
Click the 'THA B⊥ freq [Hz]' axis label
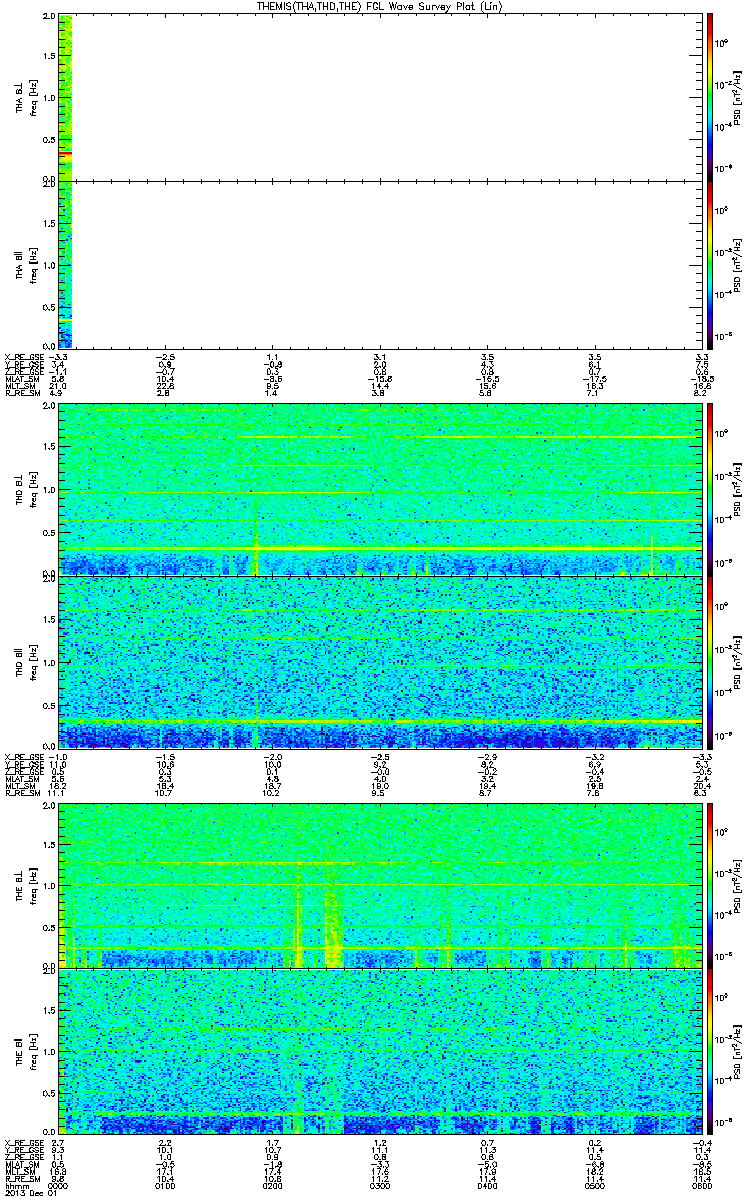pyautogui.click(x=26, y=97)
